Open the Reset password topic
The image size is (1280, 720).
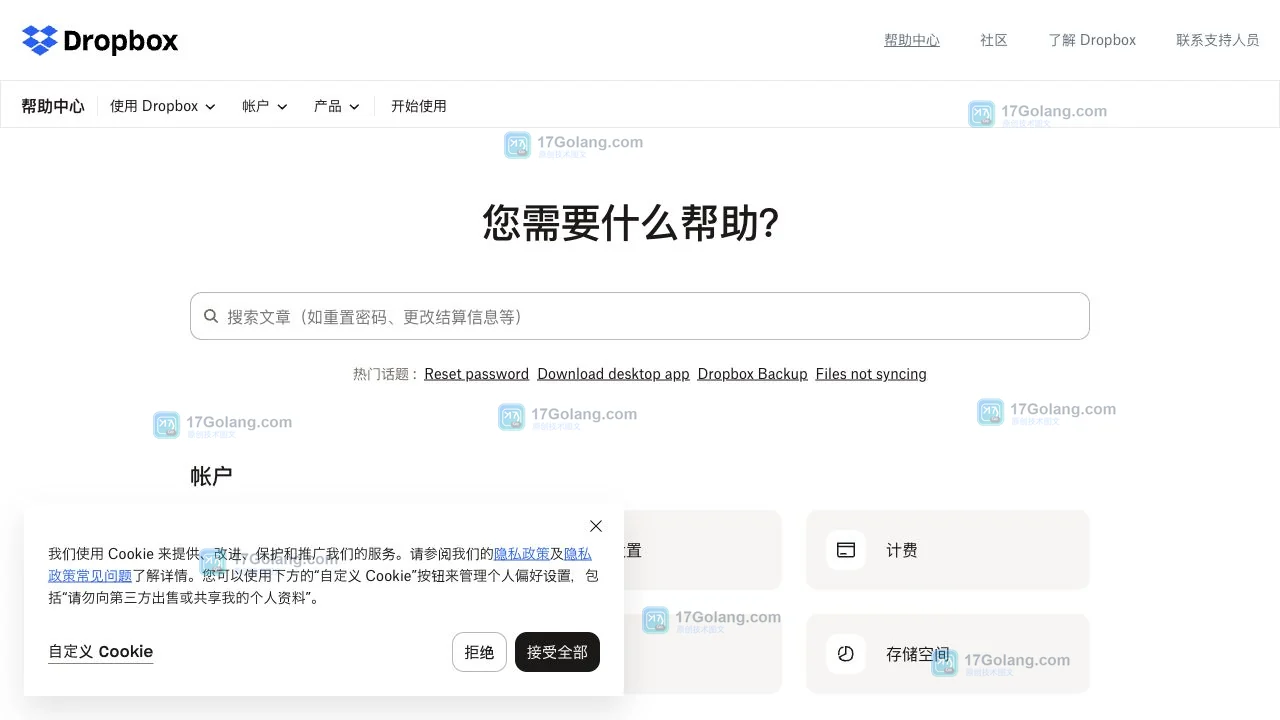pos(477,374)
